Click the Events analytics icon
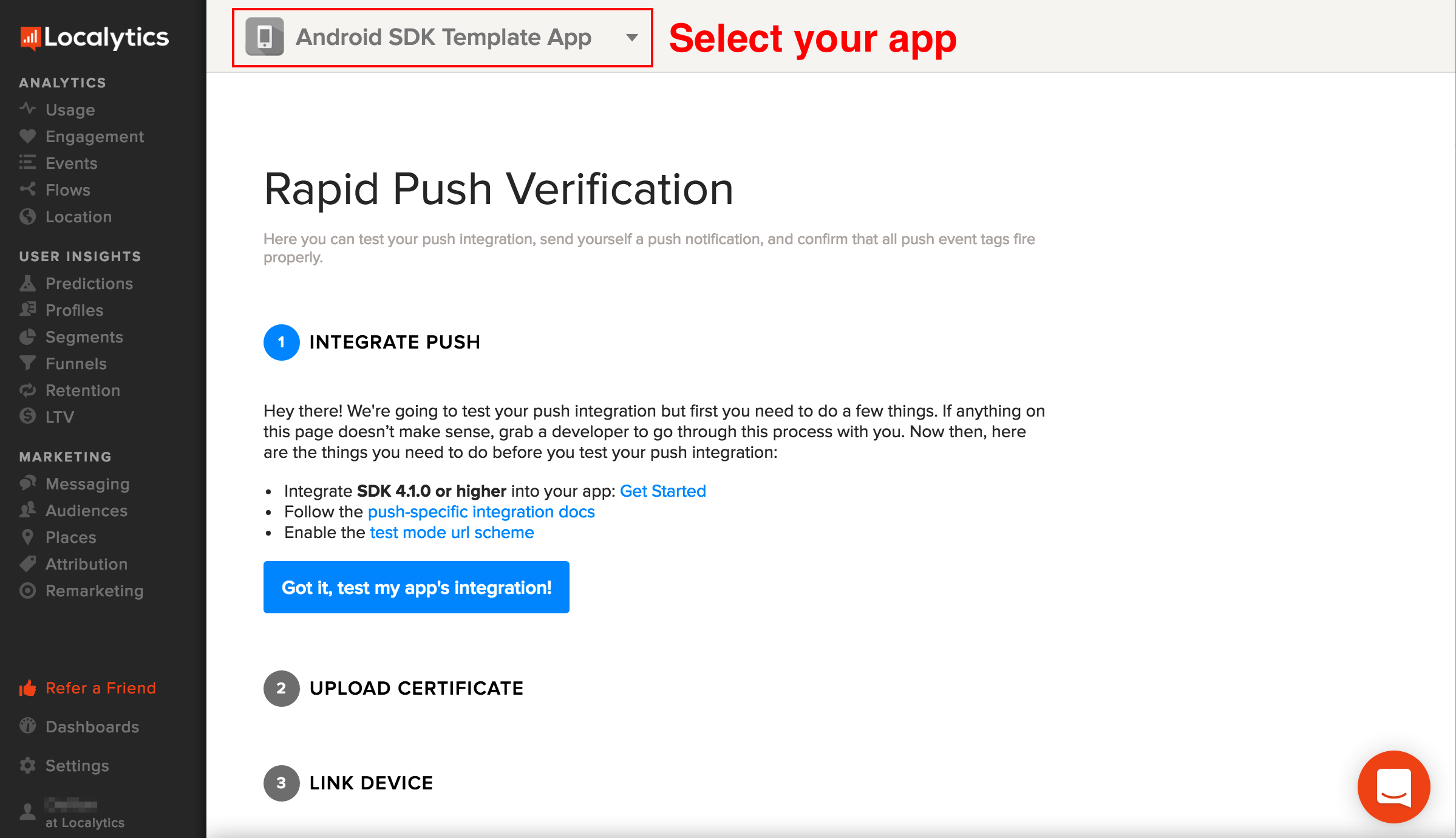The height and width of the screenshot is (838, 1456). tap(28, 162)
